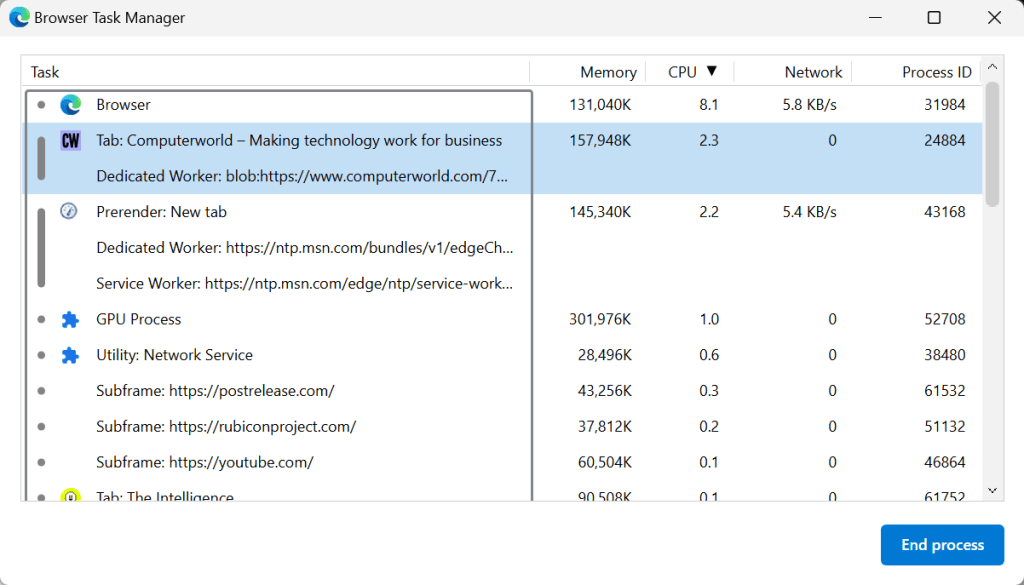Viewport: 1024px width, 585px height.
Task: Select Dedicated Worker ntp.msn.com bundles row
Action: pos(502,247)
